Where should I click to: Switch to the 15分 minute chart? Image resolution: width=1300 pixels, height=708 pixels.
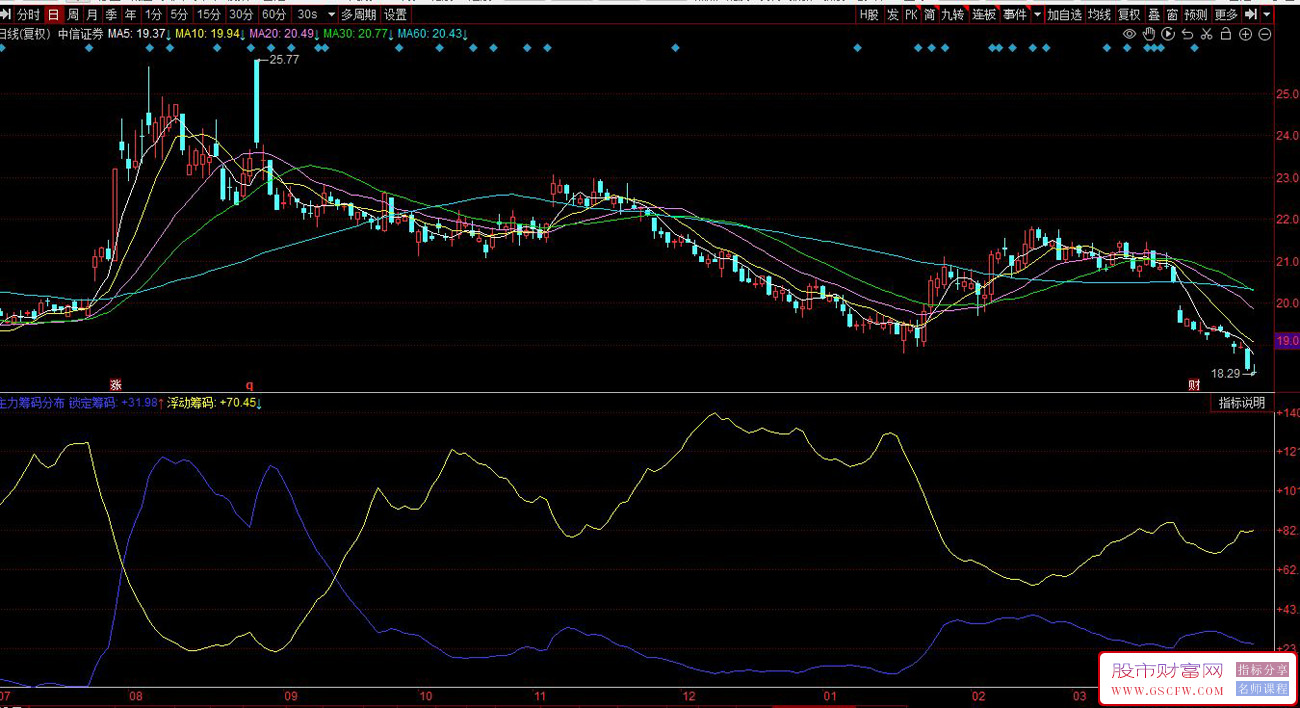(x=208, y=15)
